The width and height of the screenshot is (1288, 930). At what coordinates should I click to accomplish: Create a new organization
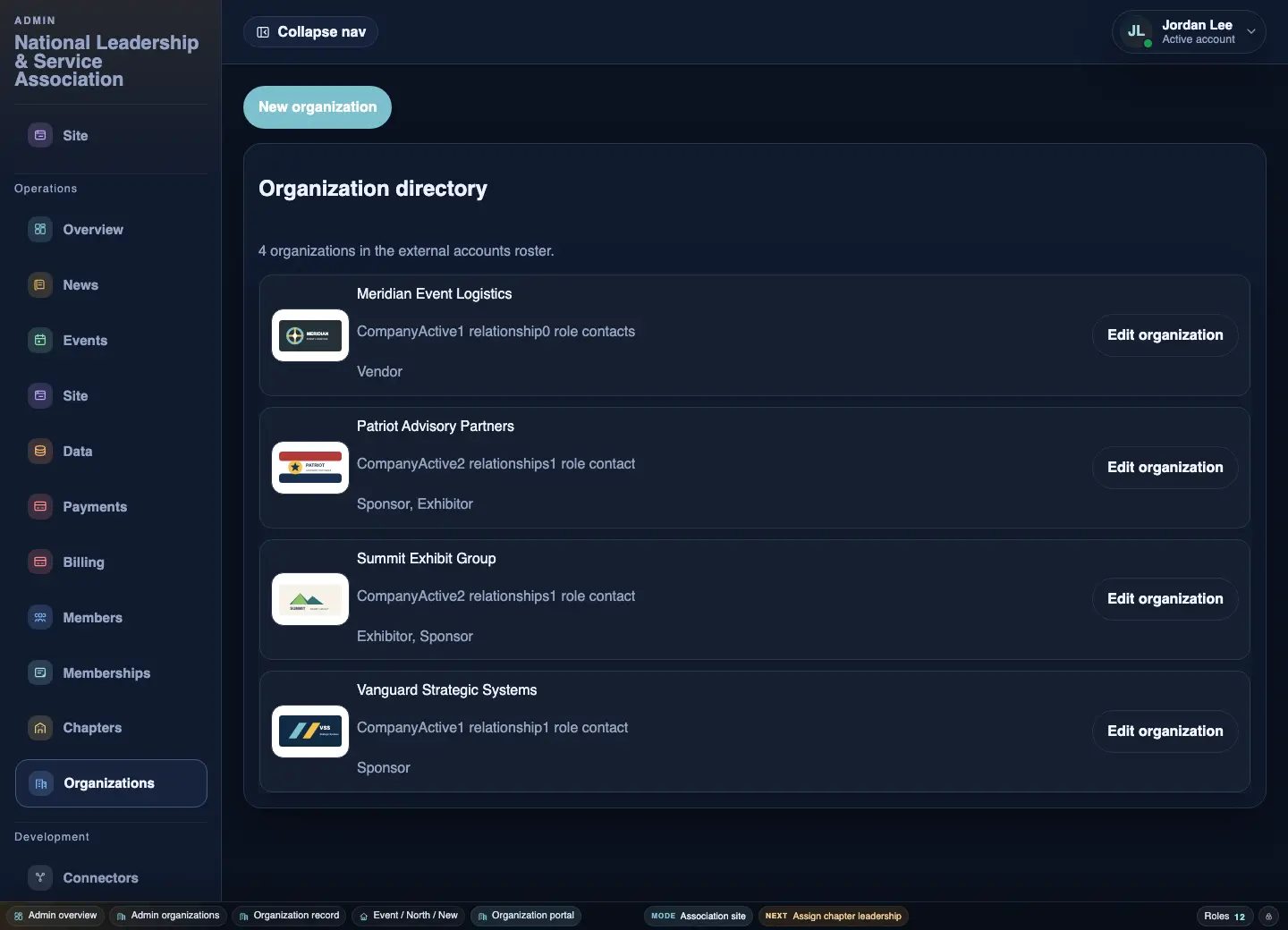pyautogui.click(x=318, y=107)
